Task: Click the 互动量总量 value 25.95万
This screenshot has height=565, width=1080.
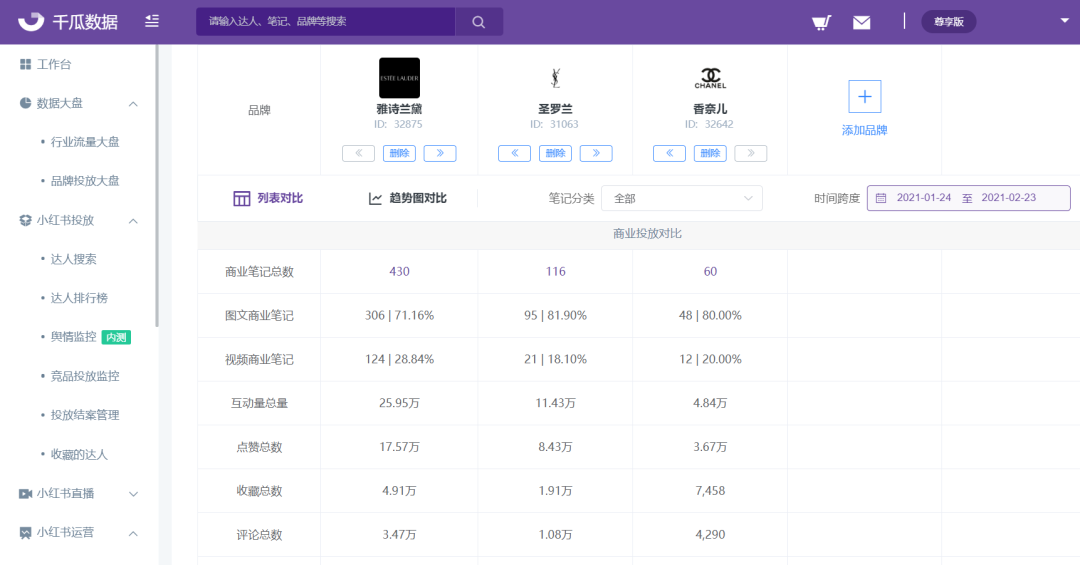Action: tap(399, 403)
